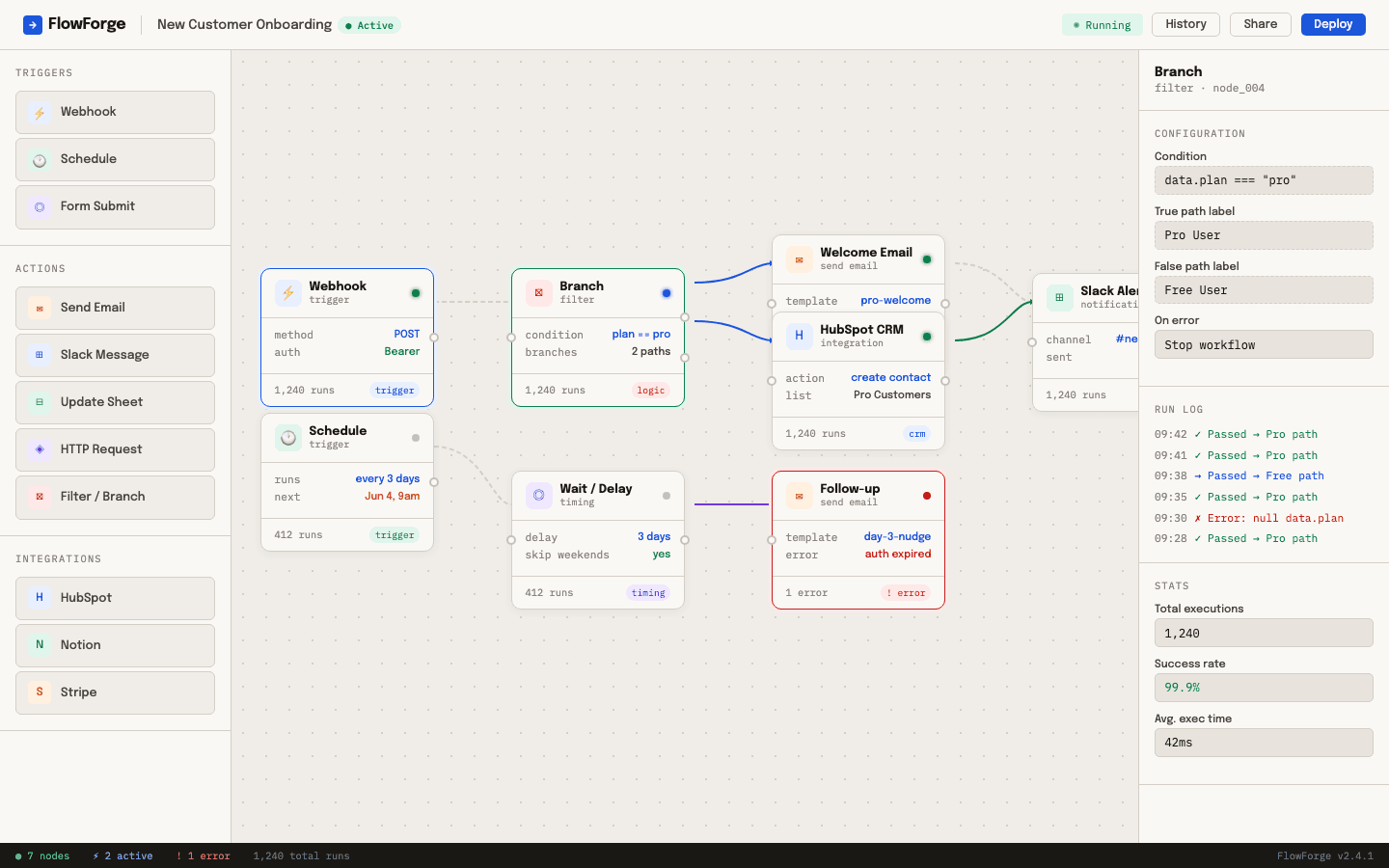The image size is (1389, 868).
Task: Click the Wait / Delay node timer icon
Action: tap(538, 496)
